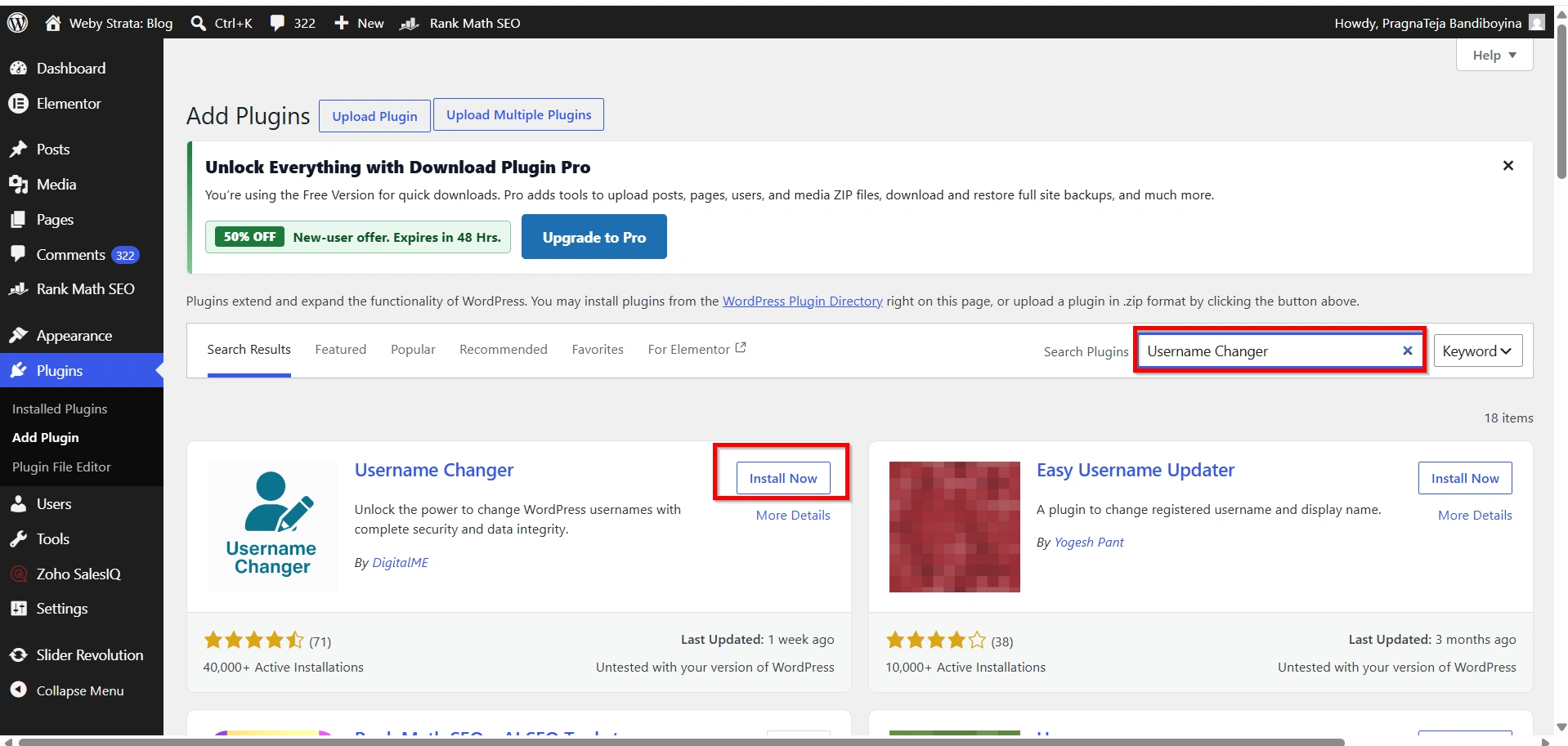This screenshot has width=1568, height=746.
Task: Open the Easy Username Updater plugin title
Action: (1136, 471)
